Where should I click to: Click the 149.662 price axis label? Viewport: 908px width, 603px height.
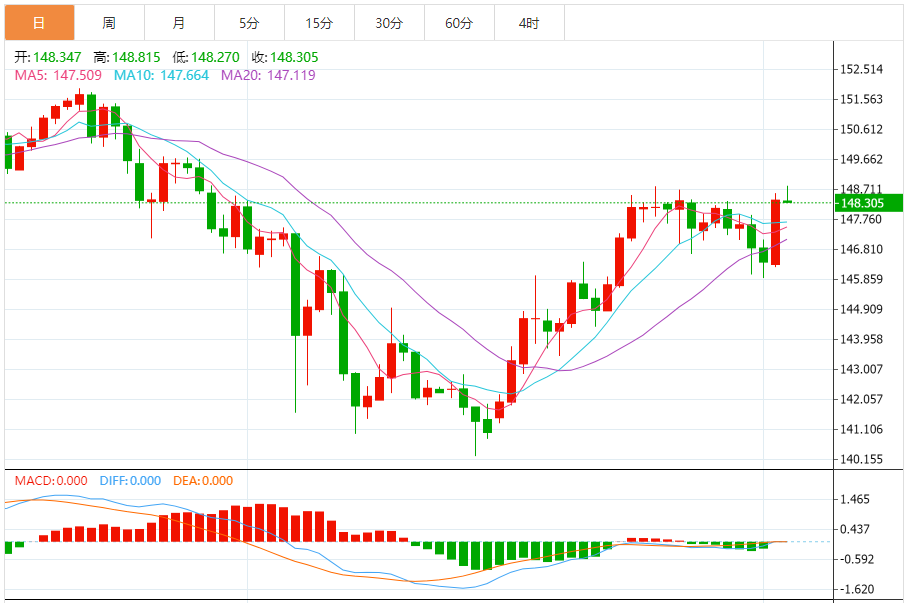862,159
